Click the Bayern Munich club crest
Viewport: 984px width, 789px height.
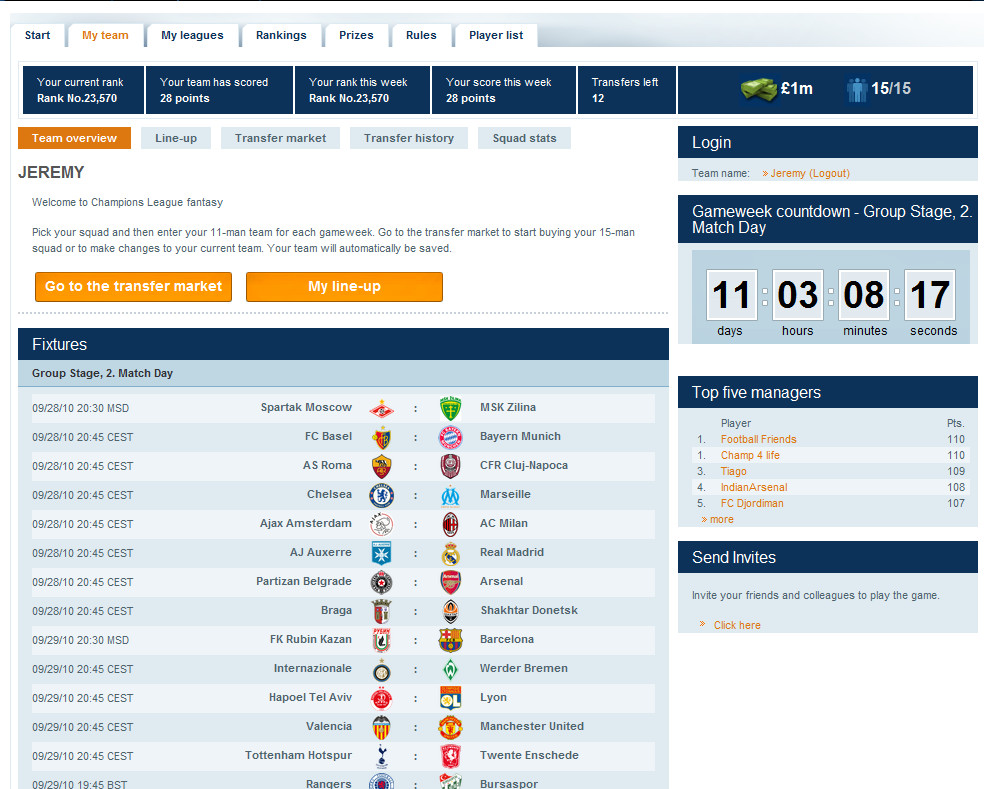[451, 437]
